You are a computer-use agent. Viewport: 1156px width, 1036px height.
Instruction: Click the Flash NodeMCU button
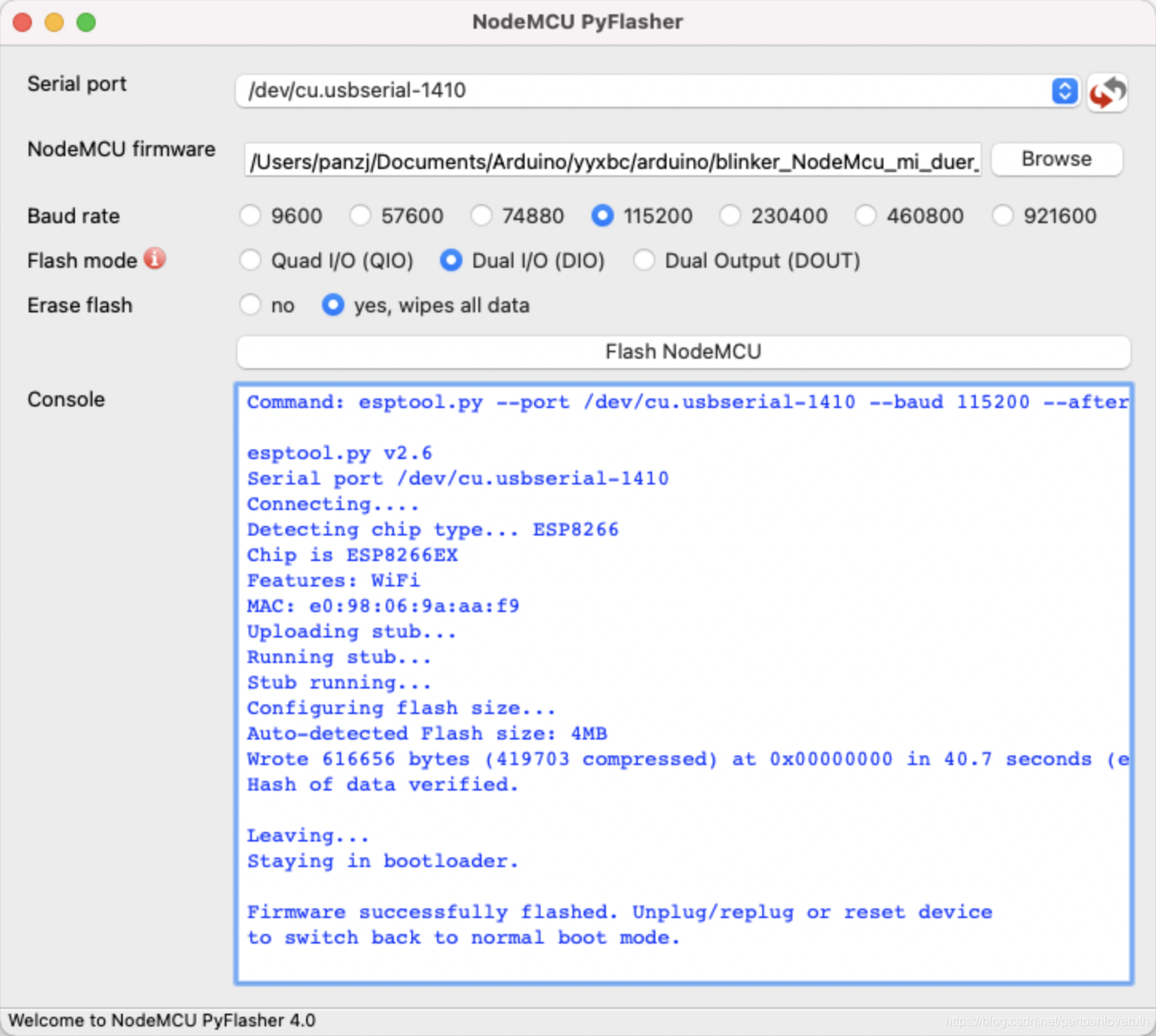(x=683, y=351)
